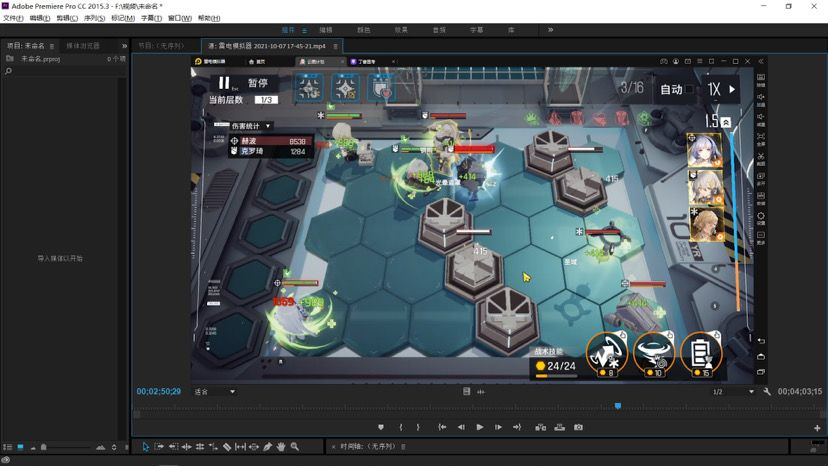The image size is (828, 466).
Task: Open the 剪辑(C) menu
Action: [x=67, y=18]
